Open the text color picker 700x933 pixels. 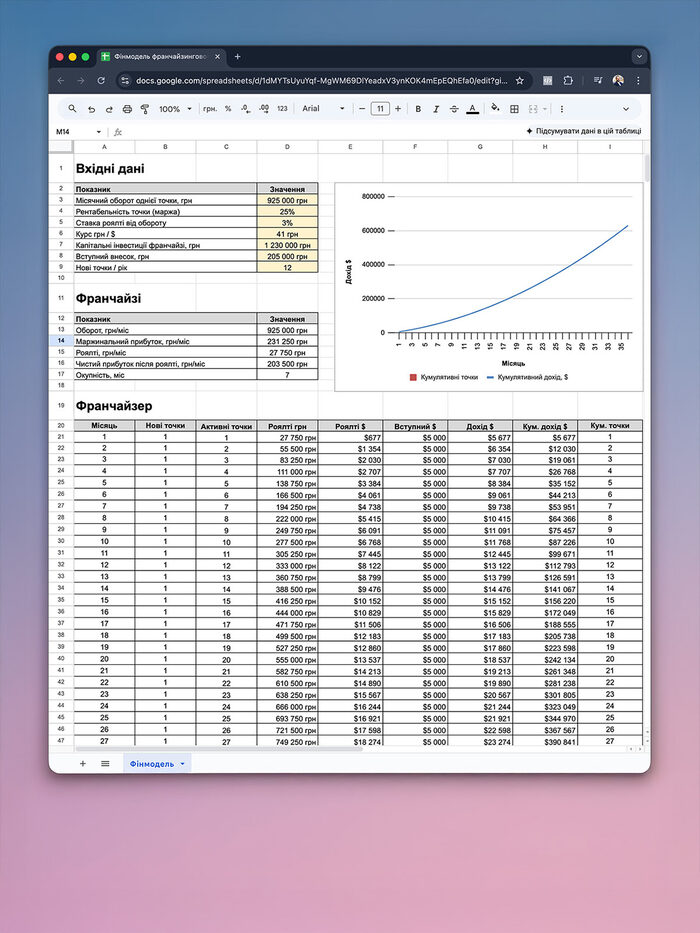coord(472,109)
